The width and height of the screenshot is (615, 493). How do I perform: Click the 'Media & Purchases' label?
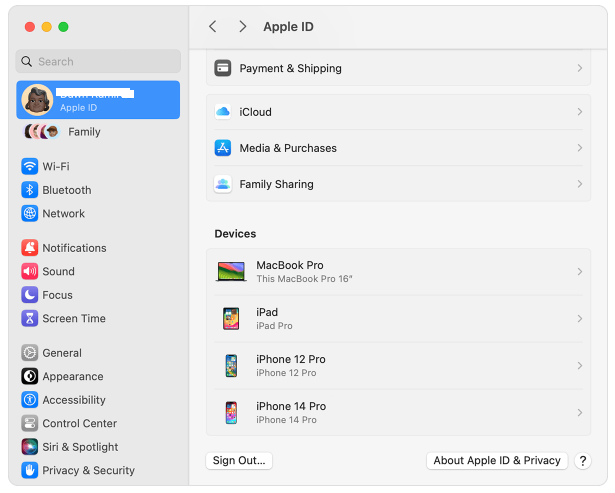coord(288,148)
